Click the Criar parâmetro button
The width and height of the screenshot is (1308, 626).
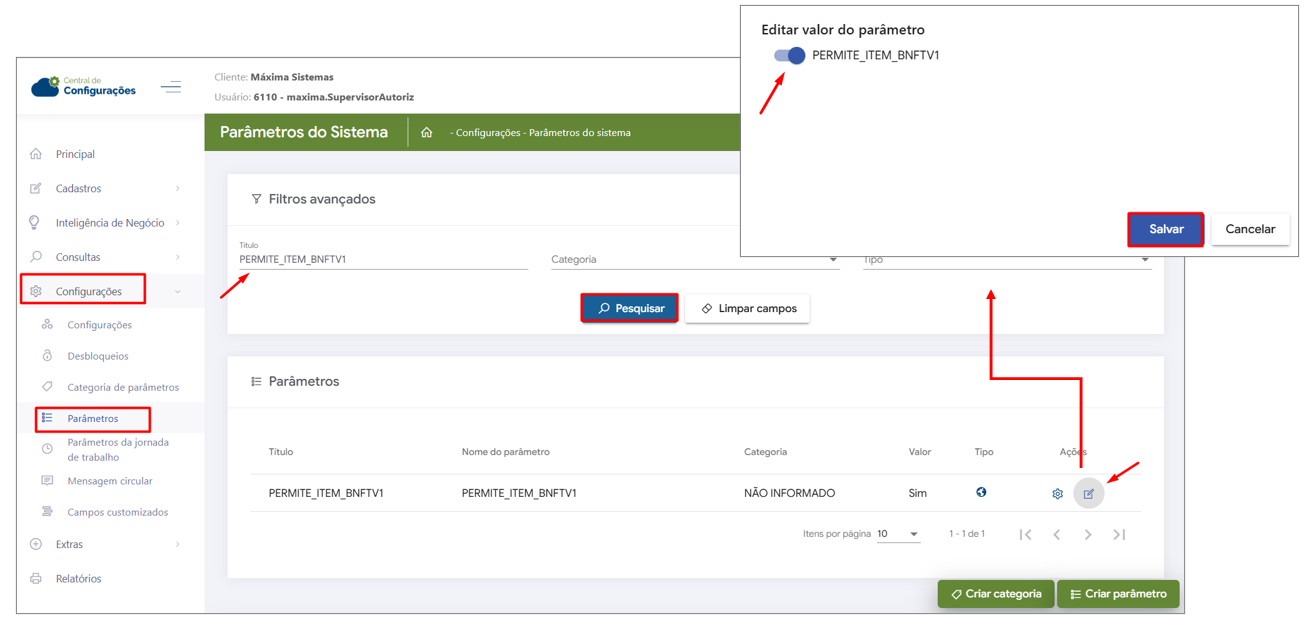[x=1118, y=594]
